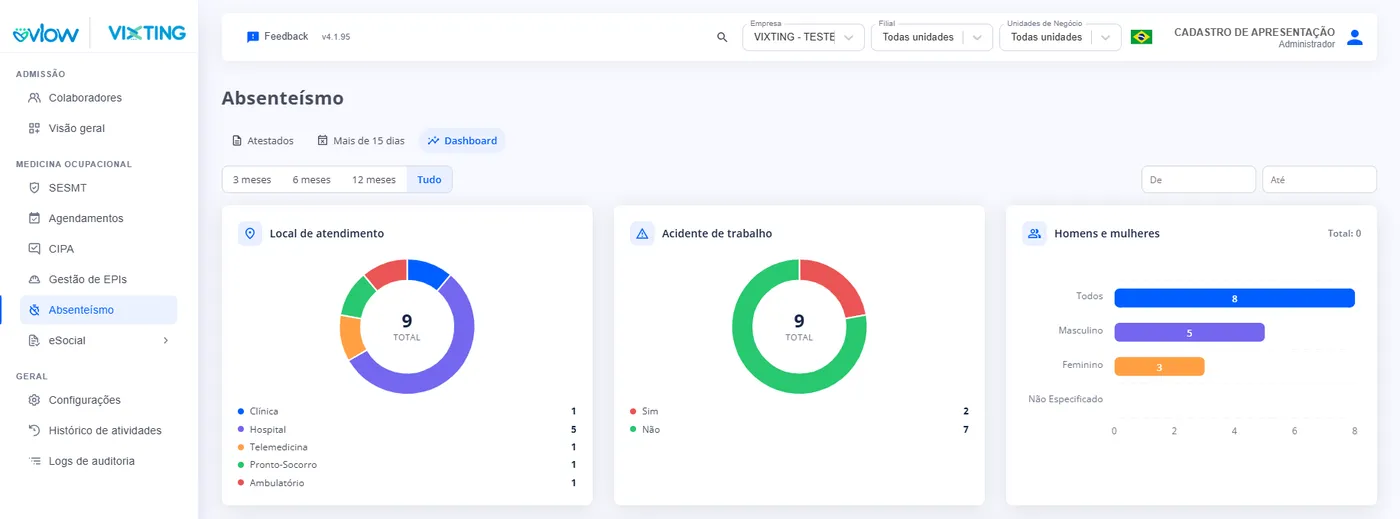Click the CADASTRO DE APRESENTAÇÃO user name
The width and height of the screenshot is (1400, 519).
coord(1254,32)
